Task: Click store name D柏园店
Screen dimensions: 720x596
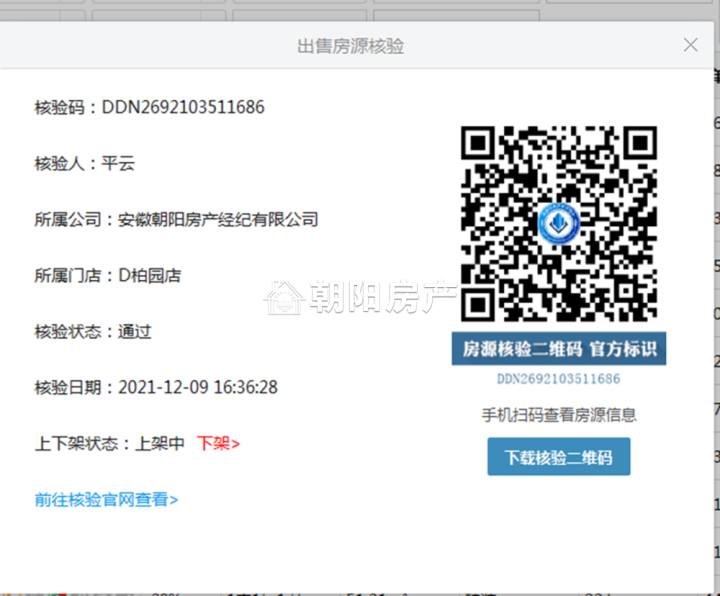Action: [x=150, y=276]
